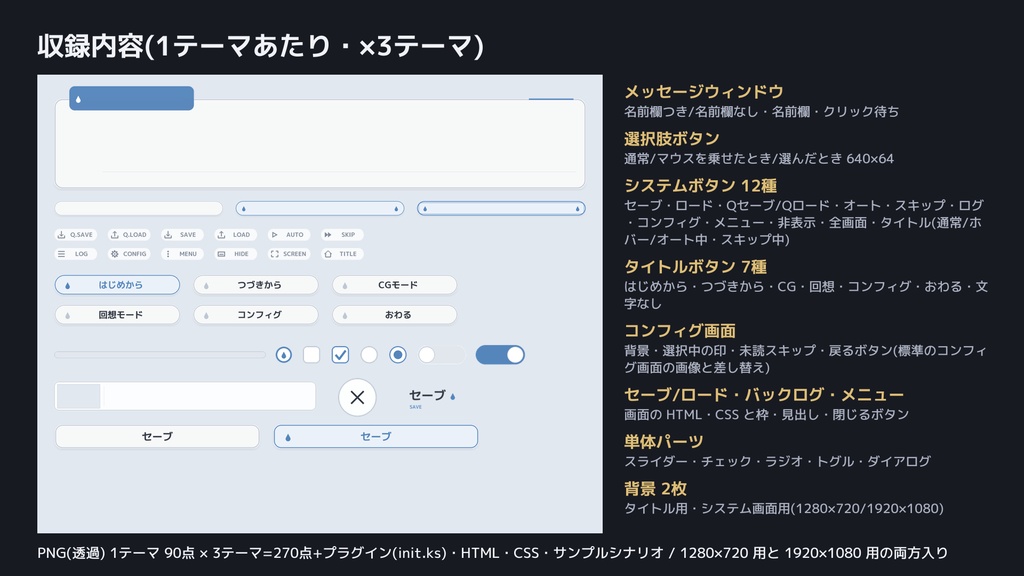Click the おわる title button
Viewport: 1024px width, 576px height.
(394, 315)
